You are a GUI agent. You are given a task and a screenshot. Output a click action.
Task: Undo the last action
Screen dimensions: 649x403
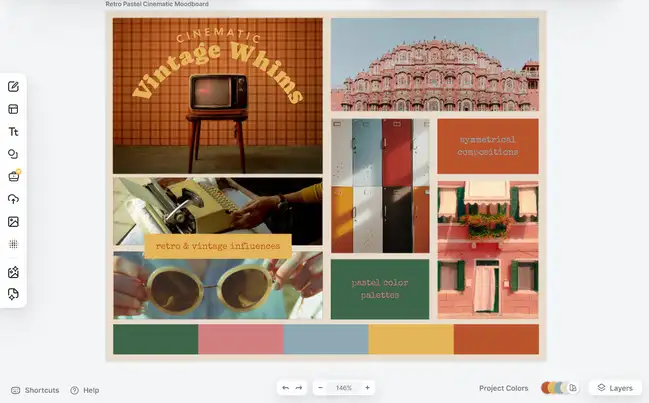[x=285, y=388]
